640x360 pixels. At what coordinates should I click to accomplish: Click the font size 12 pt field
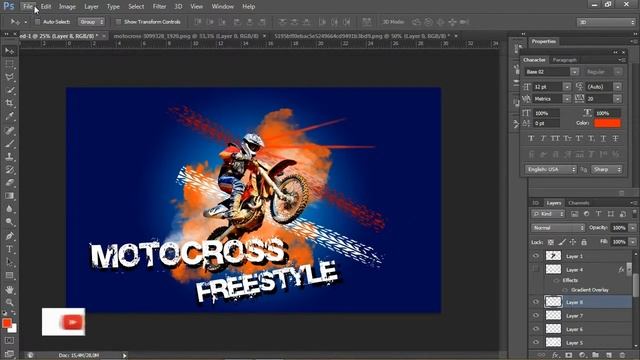[548, 87]
